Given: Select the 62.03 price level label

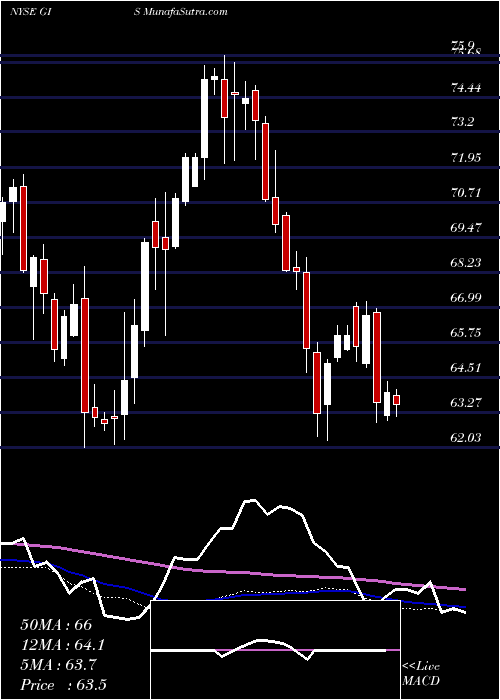Looking at the screenshot, I should [x=466, y=438].
